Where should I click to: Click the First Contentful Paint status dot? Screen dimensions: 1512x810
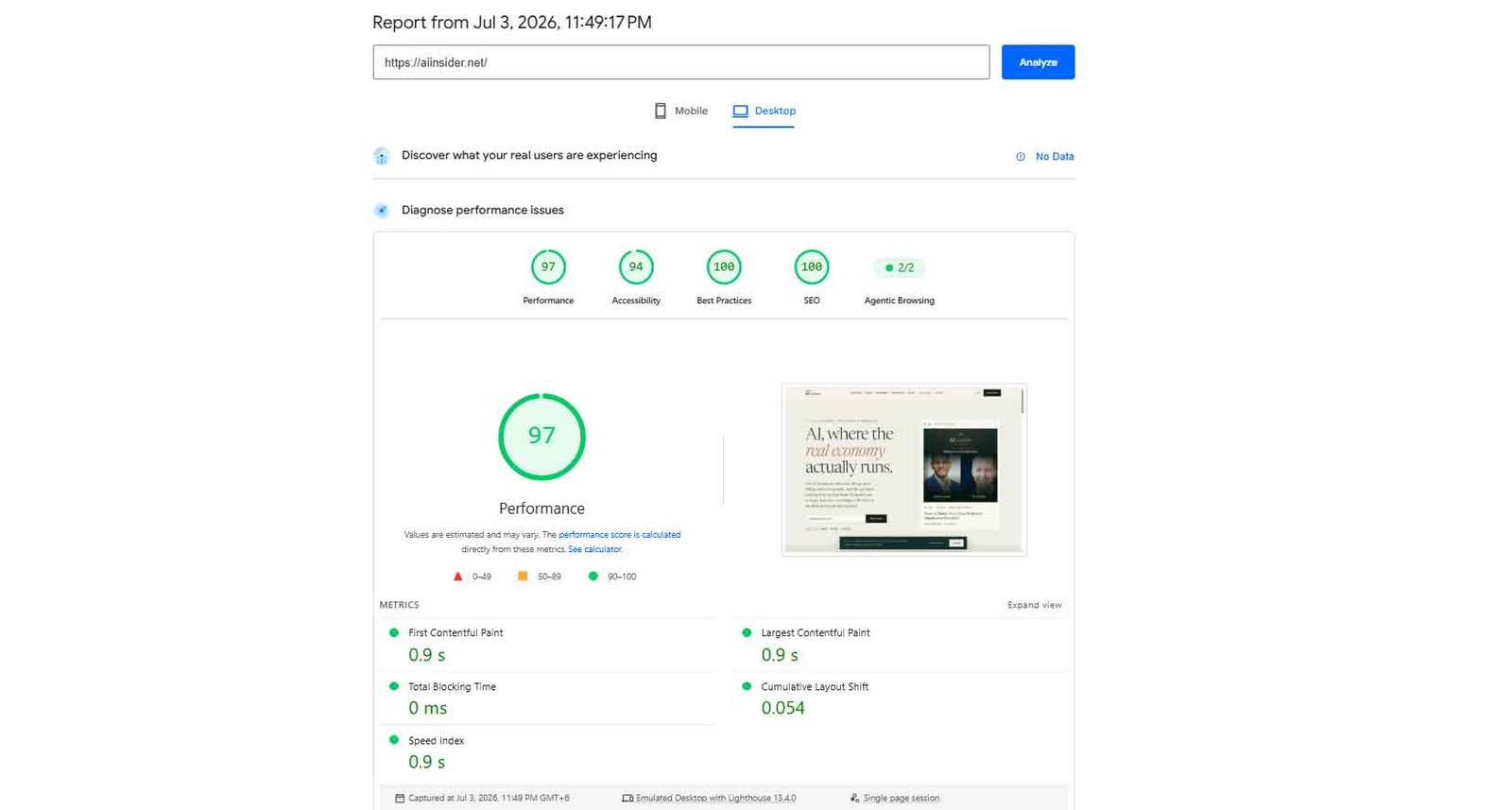pos(394,632)
